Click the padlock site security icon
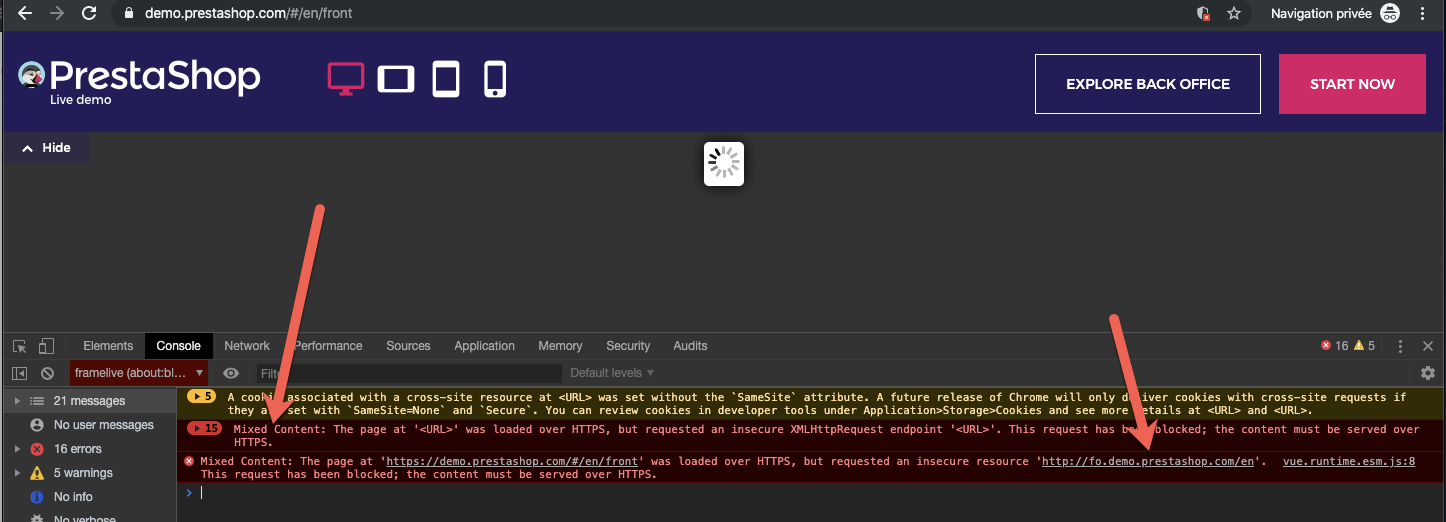 pos(128,14)
